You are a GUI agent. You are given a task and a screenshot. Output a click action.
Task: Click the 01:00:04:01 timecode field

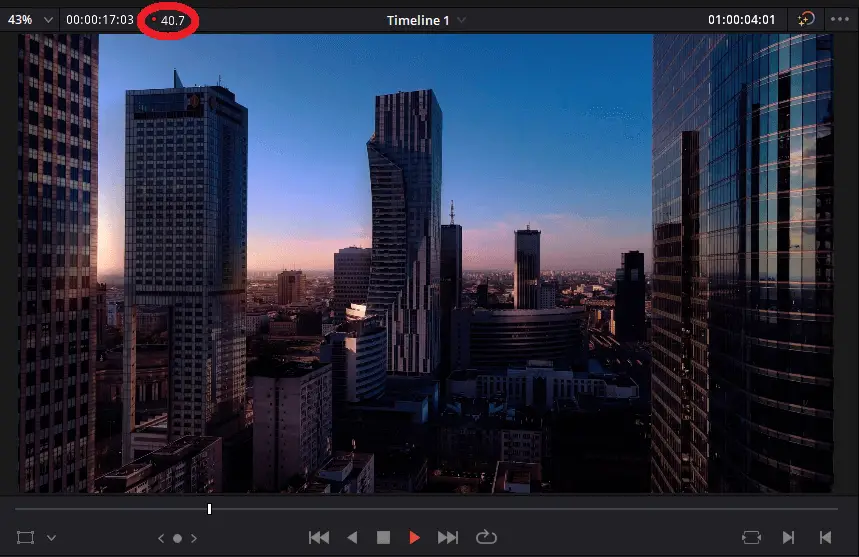coord(741,20)
